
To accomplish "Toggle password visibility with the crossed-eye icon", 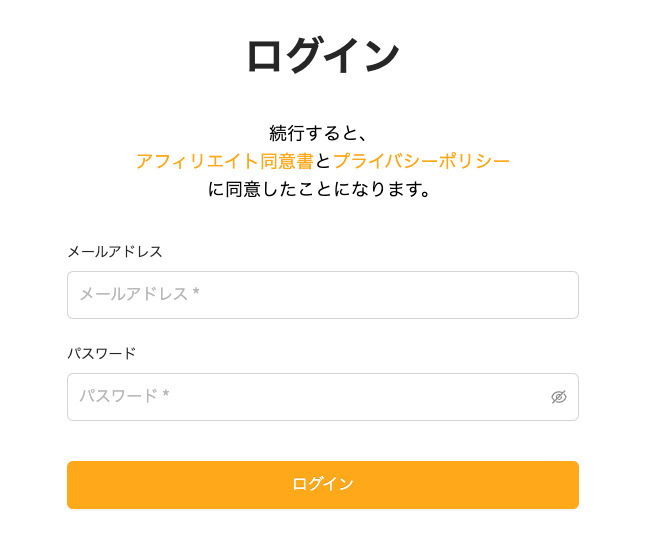I will click(559, 397).
